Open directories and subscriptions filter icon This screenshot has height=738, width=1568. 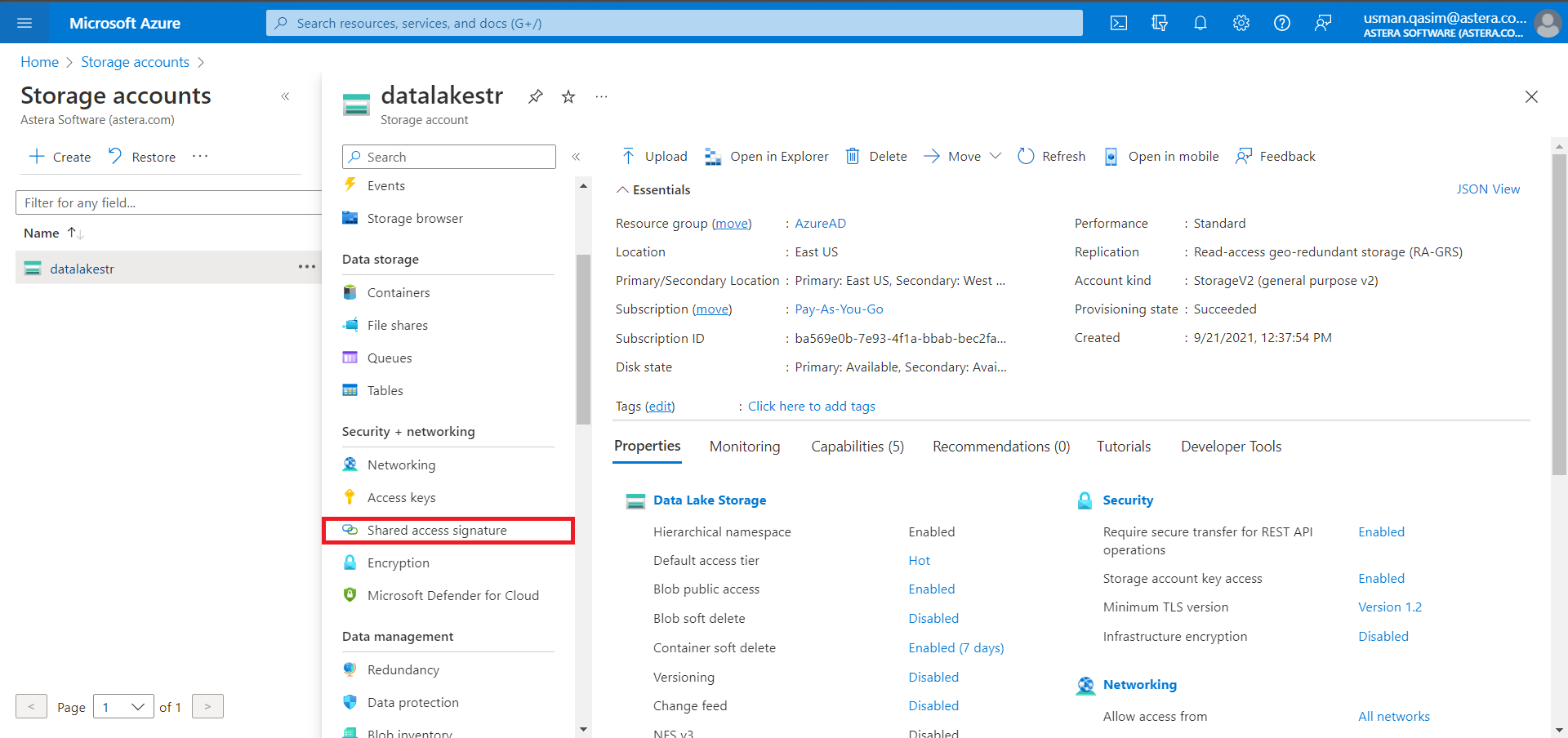(x=1160, y=23)
